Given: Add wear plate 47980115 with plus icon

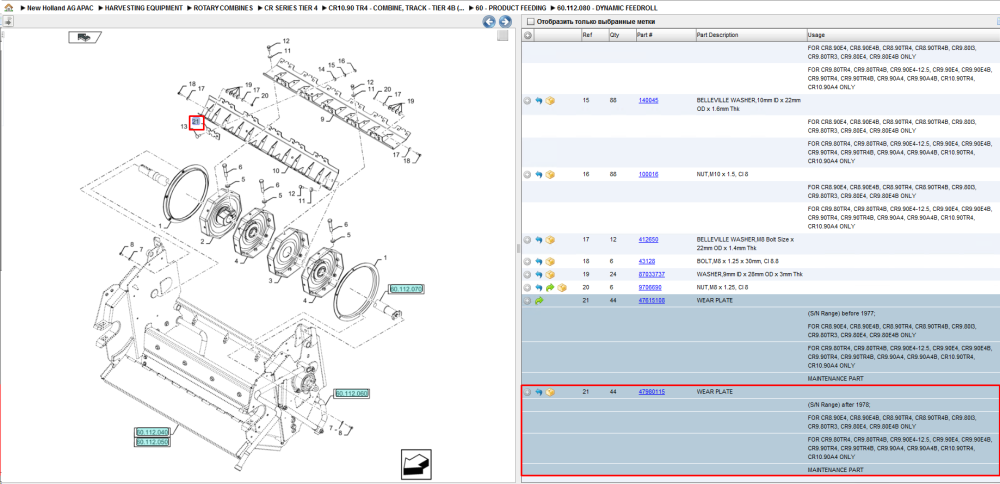Looking at the screenshot, I should tap(527, 392).
